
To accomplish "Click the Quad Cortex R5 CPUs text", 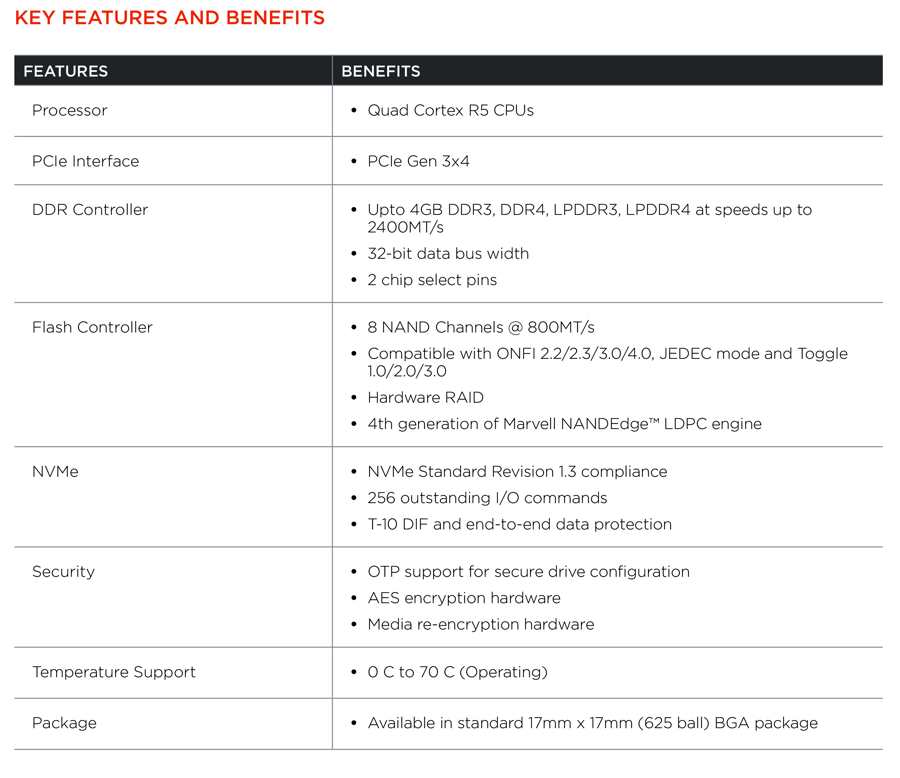I will (x=451, y=110).
